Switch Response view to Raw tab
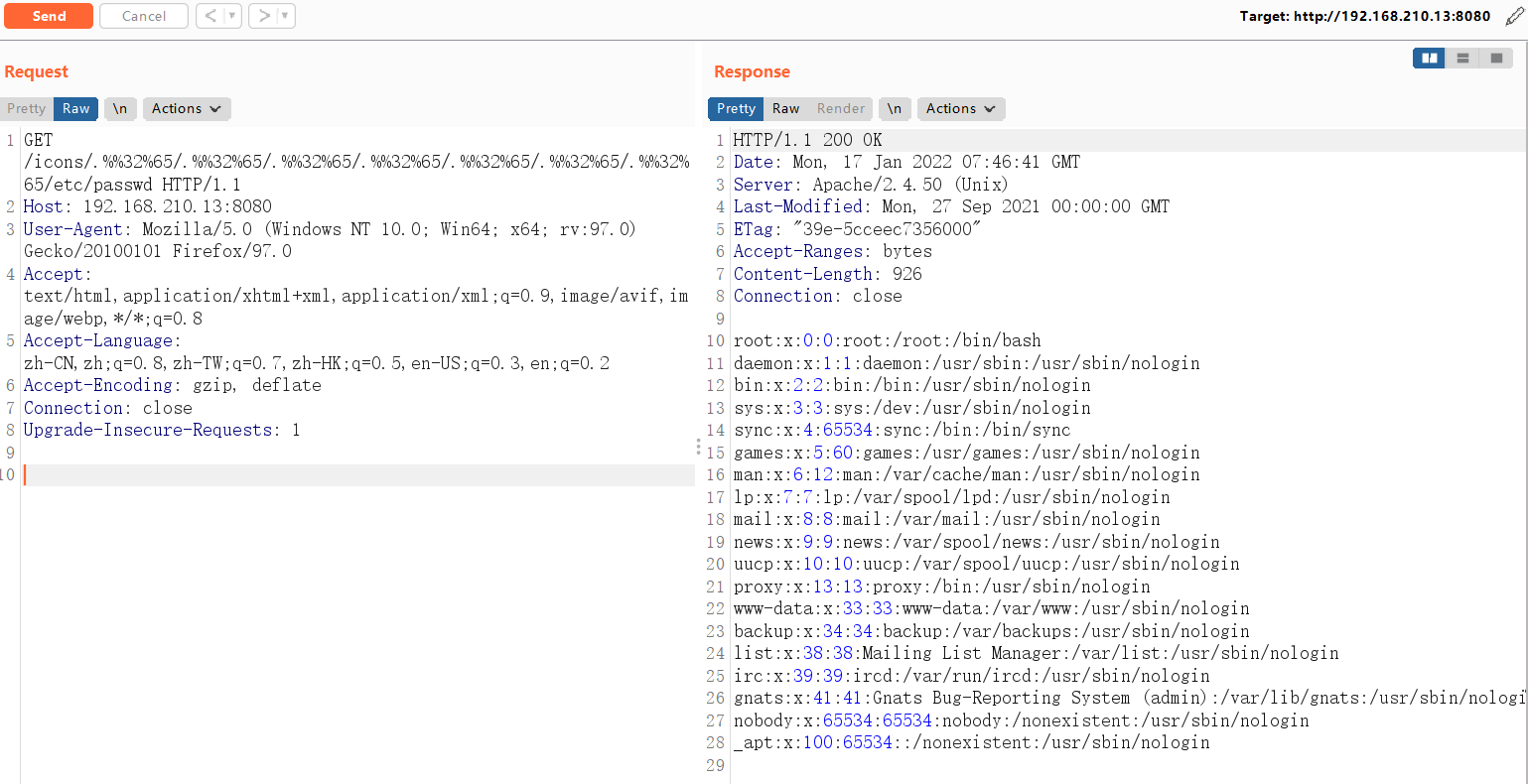 (785, 108)
